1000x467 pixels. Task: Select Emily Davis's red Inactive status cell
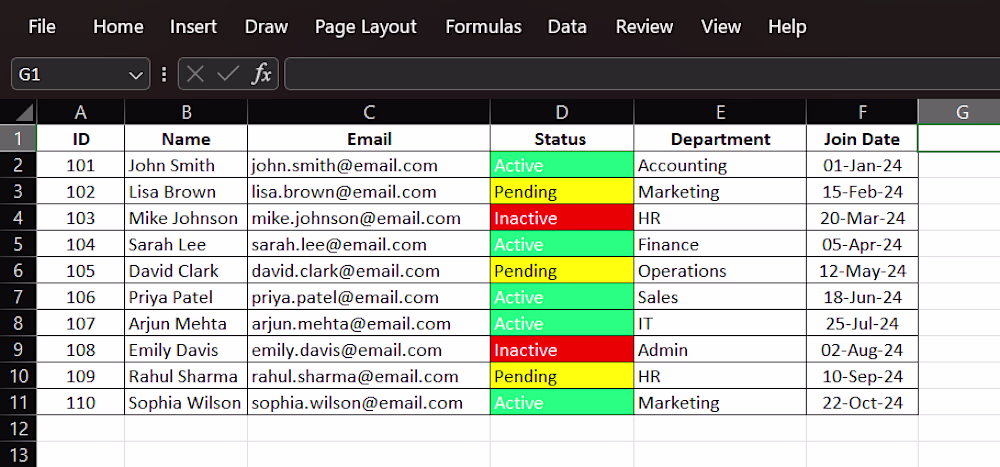coord(562,350)
